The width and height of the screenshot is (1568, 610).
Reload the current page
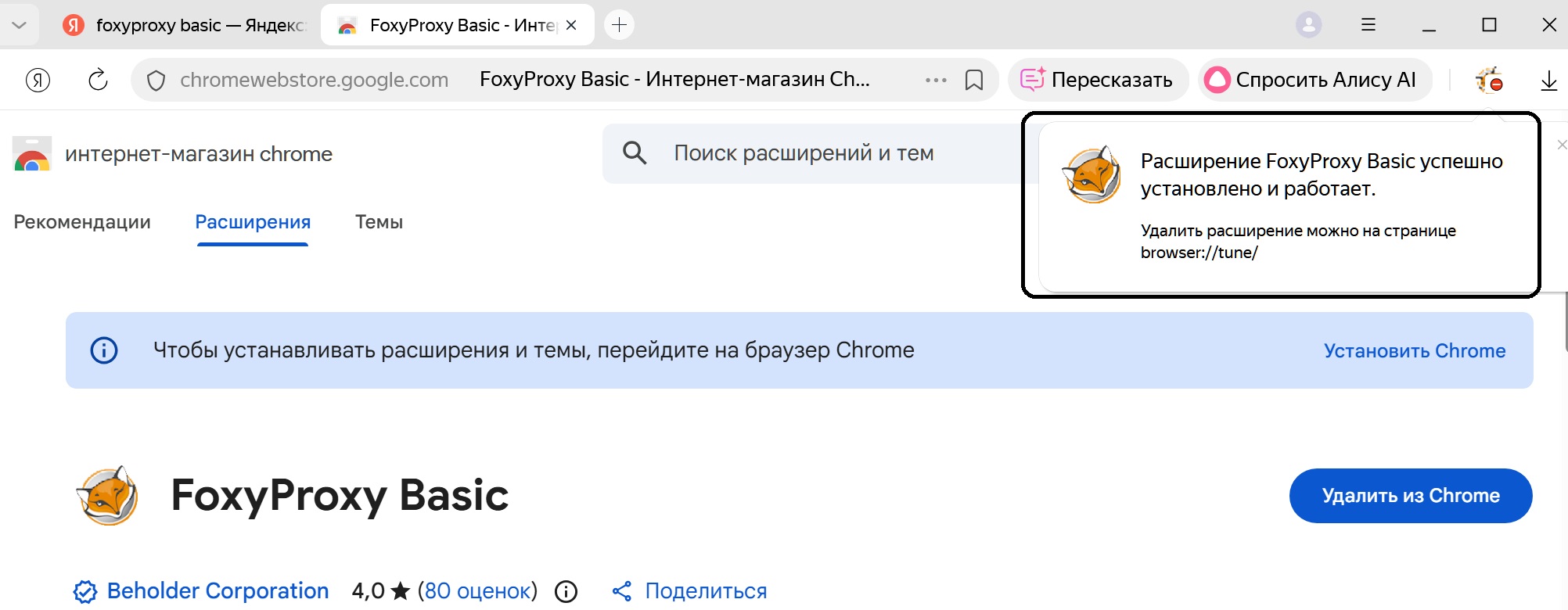click(x=98, y=80)
